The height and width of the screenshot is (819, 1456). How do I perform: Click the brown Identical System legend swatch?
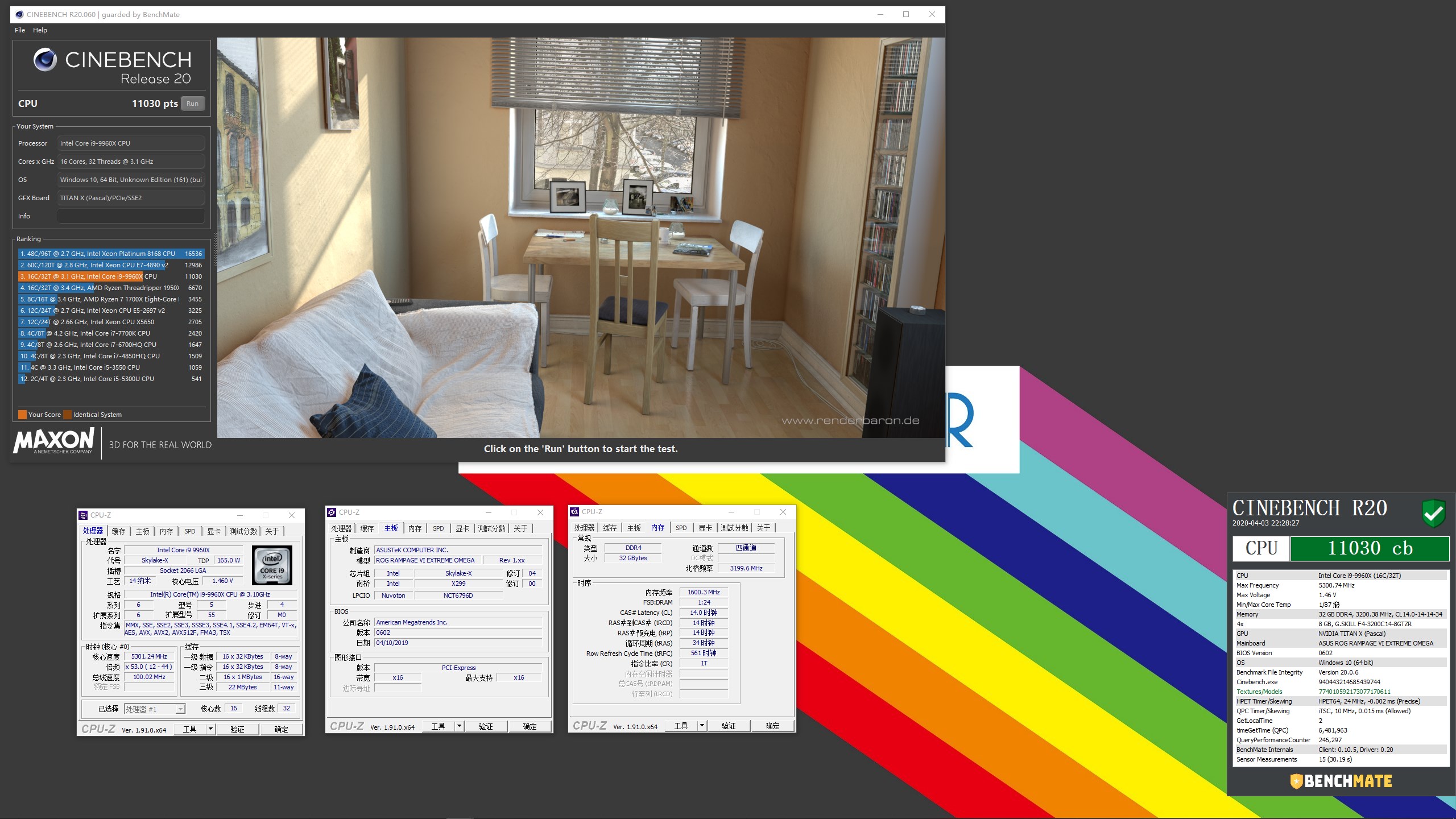coord(68,415)
